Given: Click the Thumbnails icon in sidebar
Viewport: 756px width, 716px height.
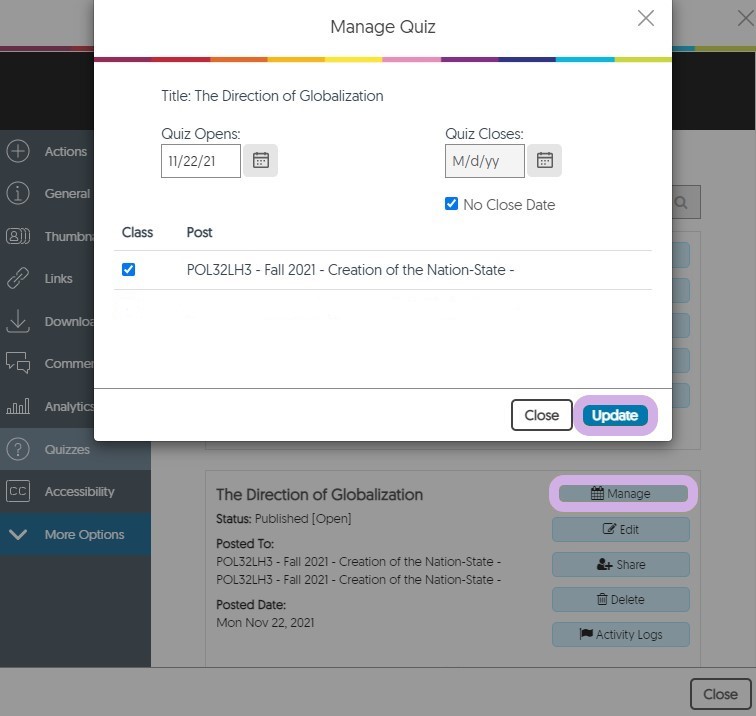Looking at the screenshot, I should (x=18, y=236).
